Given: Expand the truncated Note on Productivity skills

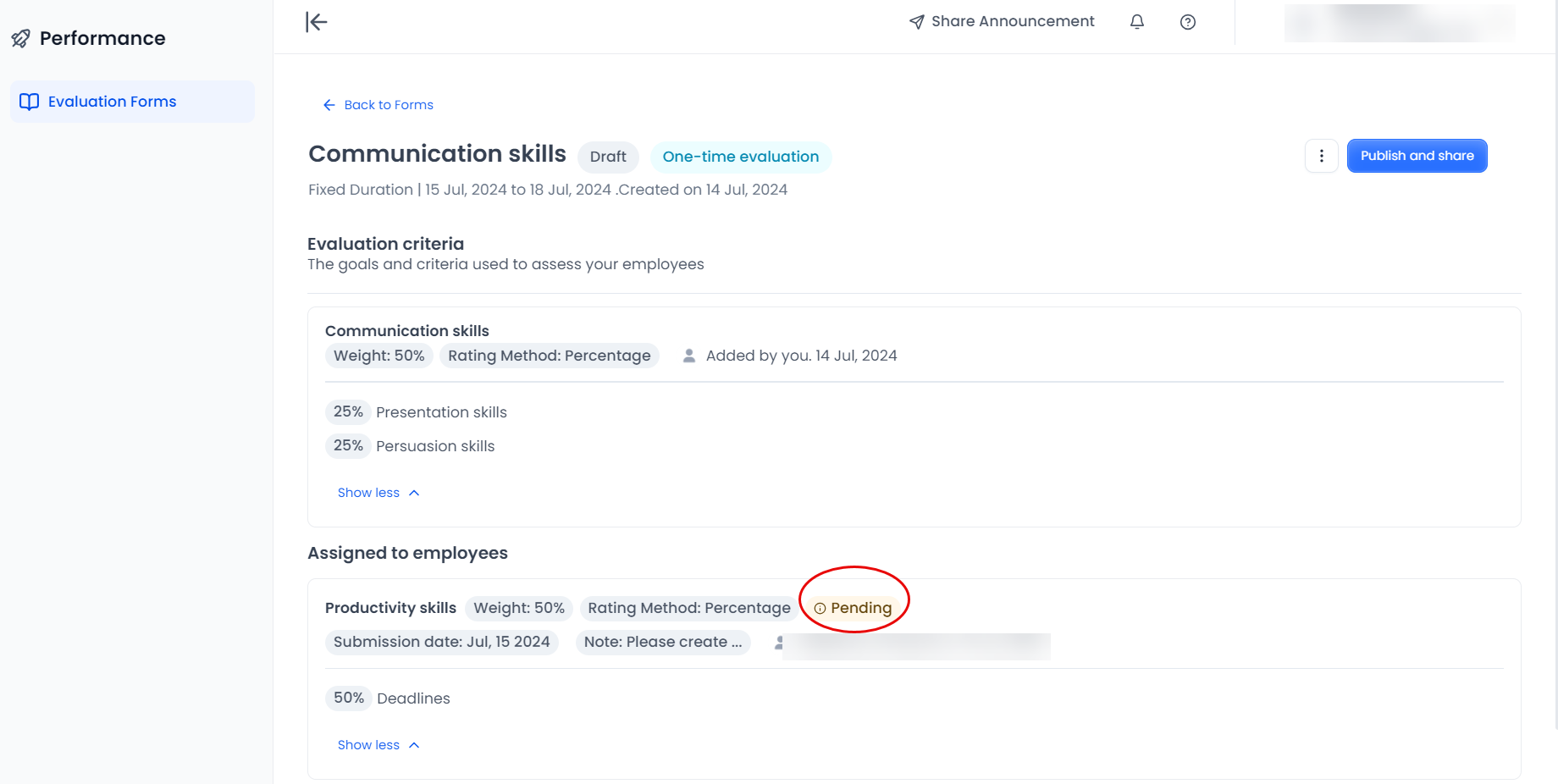Looking at the screenshot, I should pos(663,642).
